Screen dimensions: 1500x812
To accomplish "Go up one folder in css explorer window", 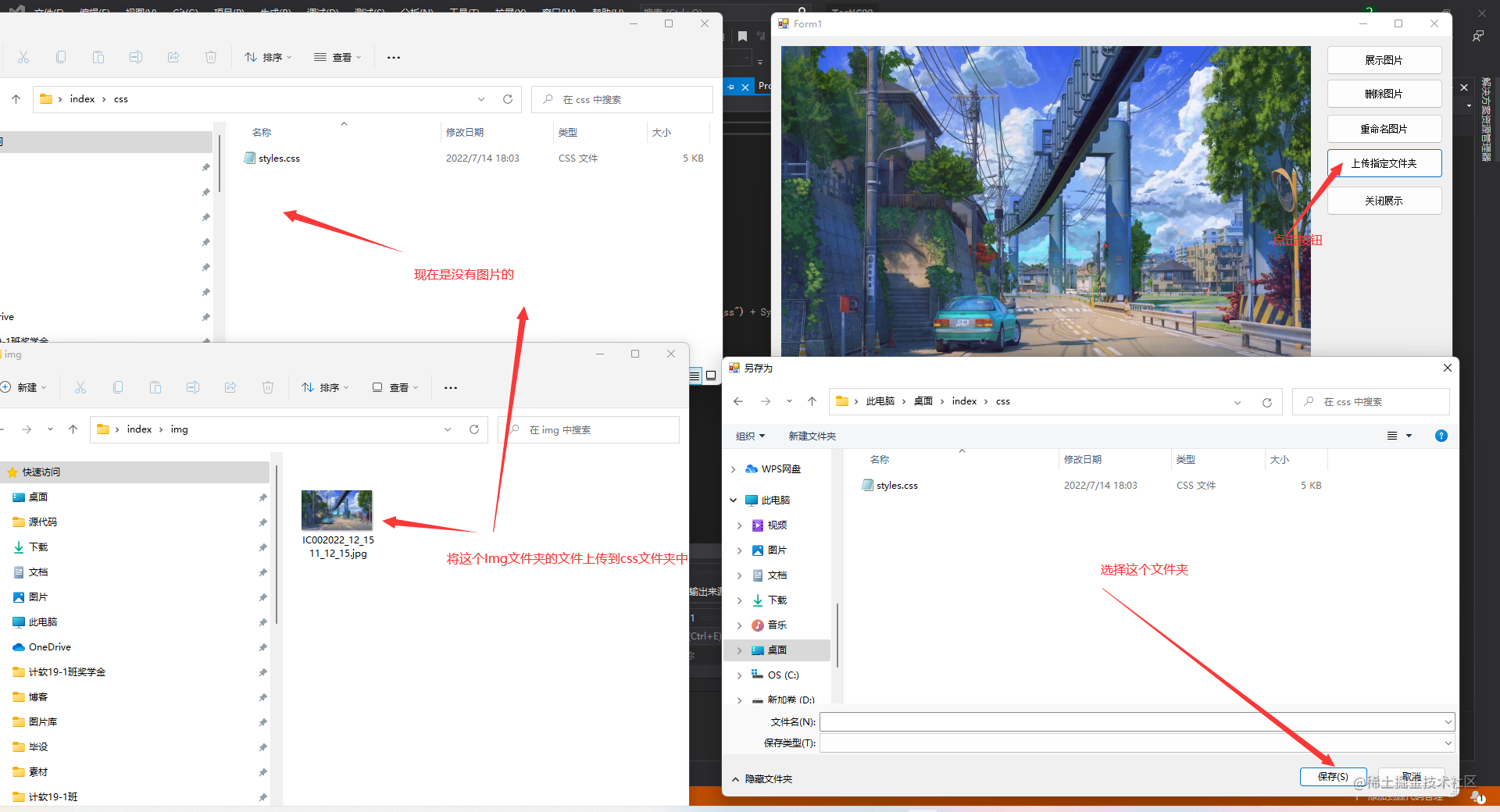I will pyautogui.click(x=16, y=99).
